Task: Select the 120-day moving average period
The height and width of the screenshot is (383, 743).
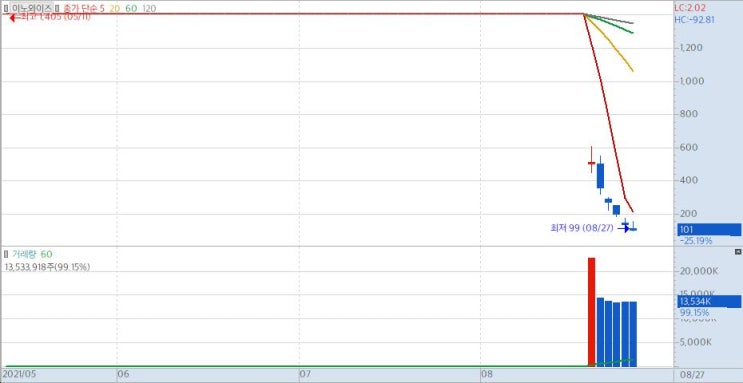Action: [x=149, y=9]
